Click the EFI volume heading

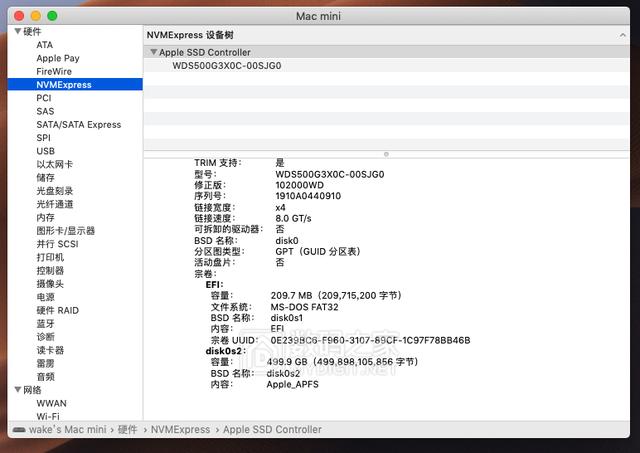[214, 285]
